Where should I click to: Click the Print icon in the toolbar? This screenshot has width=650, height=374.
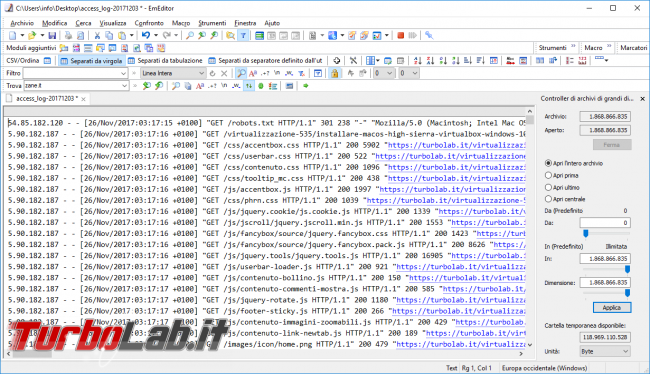click(x=68, y=36)
